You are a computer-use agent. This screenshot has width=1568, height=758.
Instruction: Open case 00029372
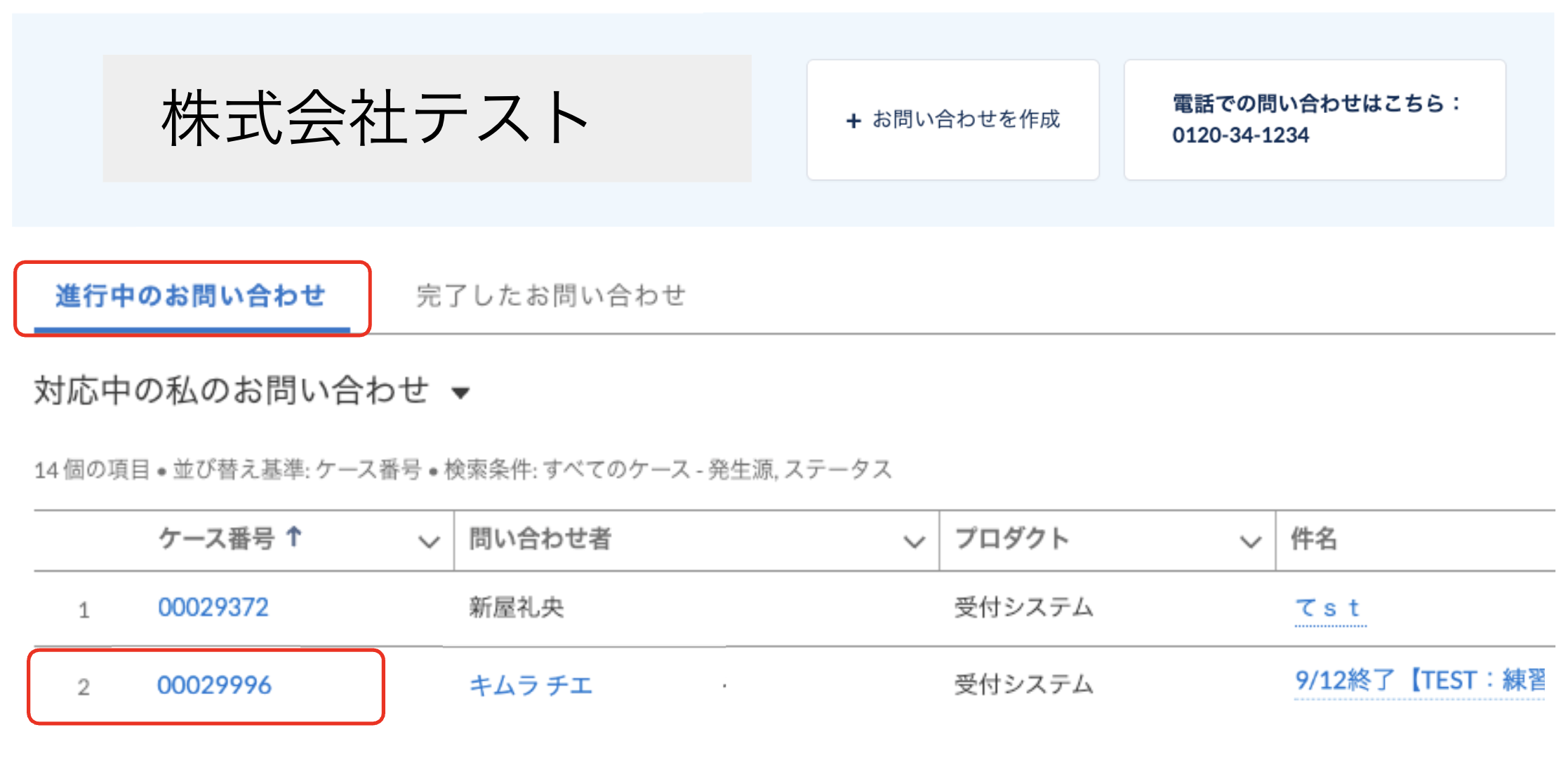click(x=213, y=607)
